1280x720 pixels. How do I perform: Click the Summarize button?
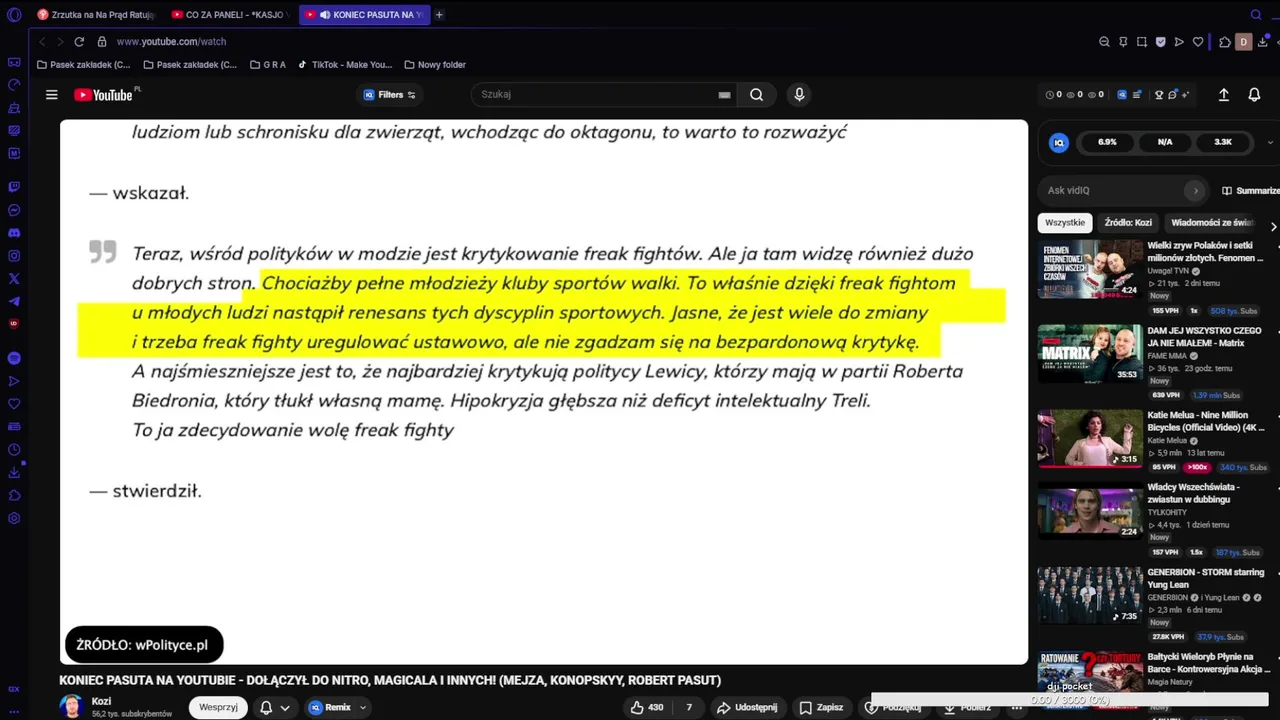pos(1250,190)
